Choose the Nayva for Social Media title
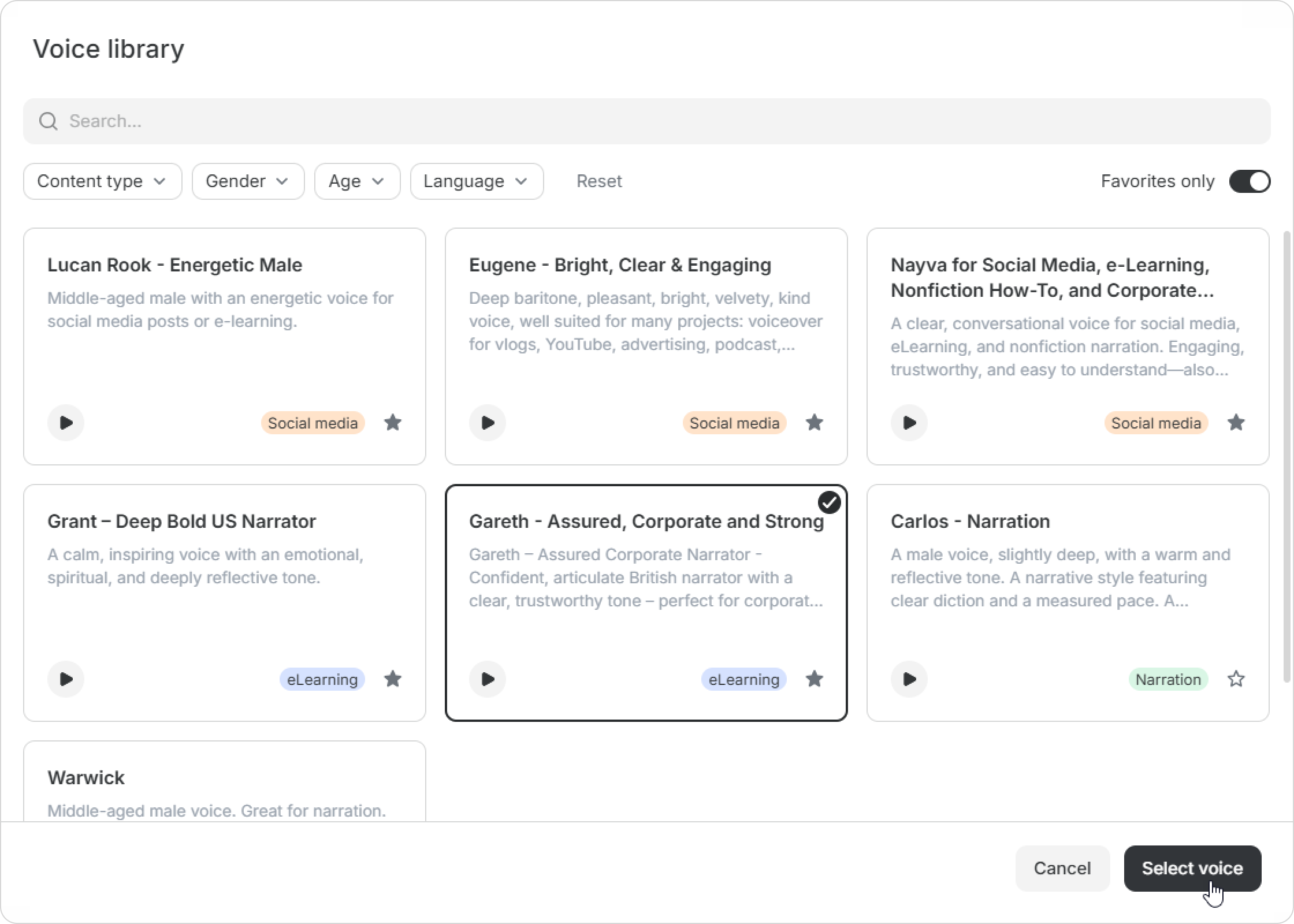Viewport: 1294px width, 924px height. pyautogui.click(x=1051, y=278)
